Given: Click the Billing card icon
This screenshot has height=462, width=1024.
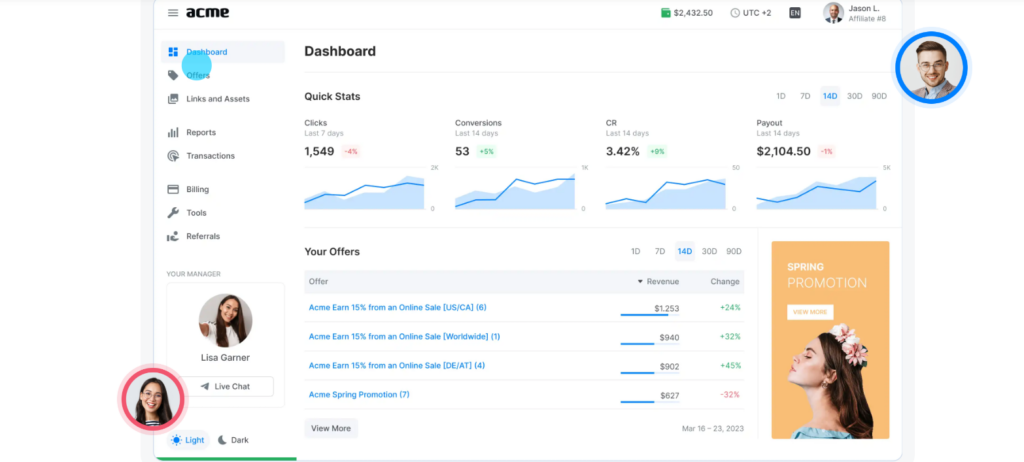Looking at the screenshot, I should click(173, 189).
